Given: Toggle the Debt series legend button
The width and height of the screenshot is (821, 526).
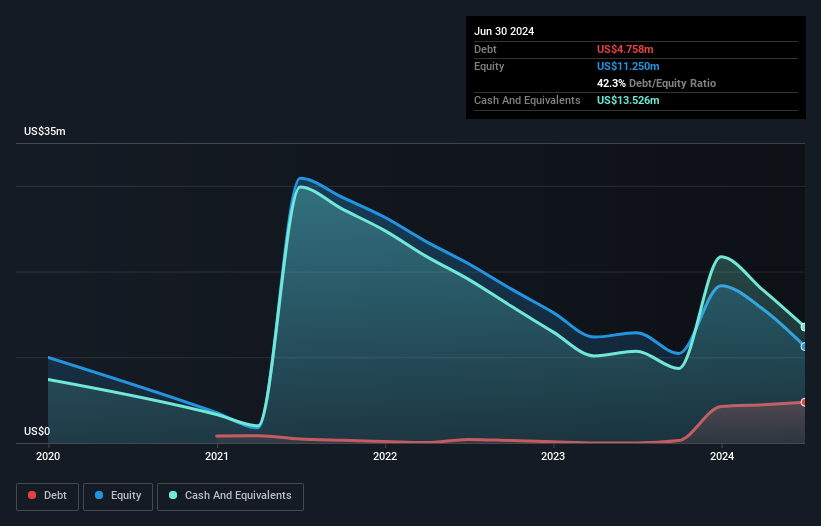Looking at the screenshot, I should point(47,496).
